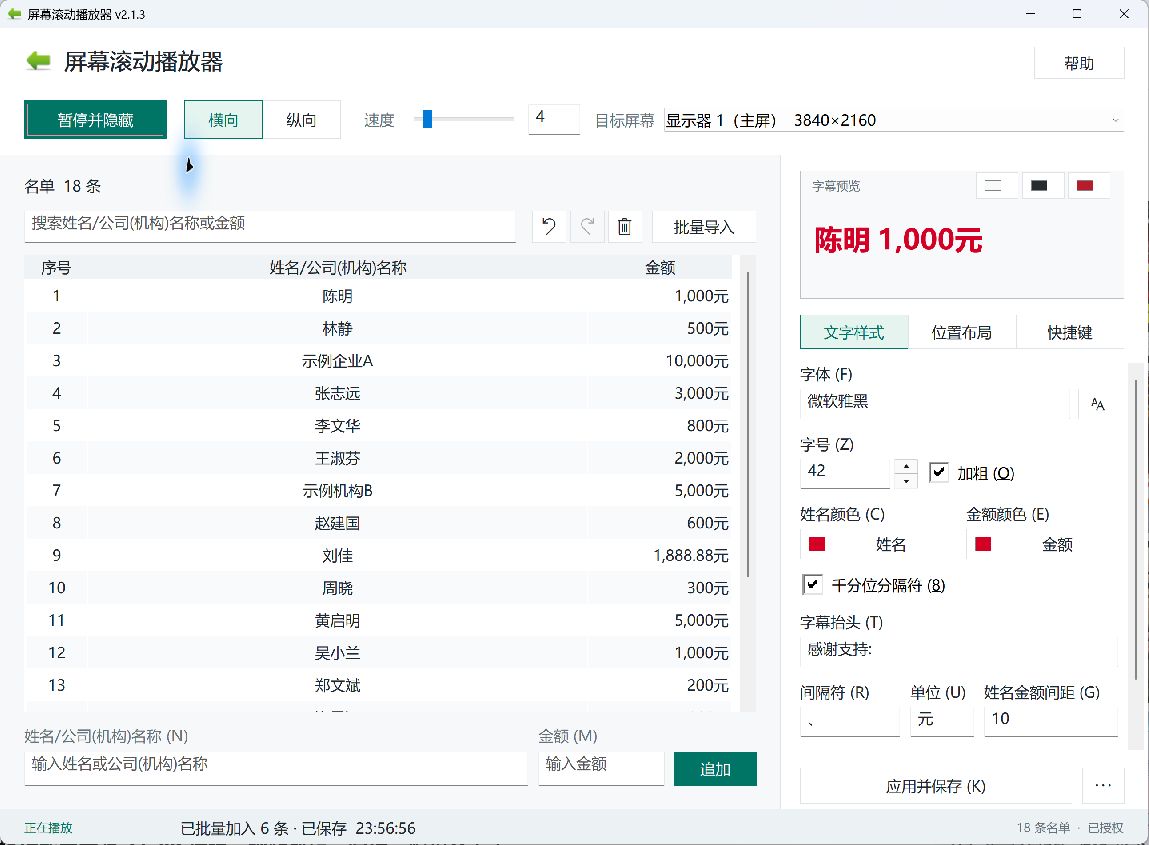This screenshot has height=845, width=1149.
Task: Click the 速度 speed slider handle
Action: pos(427,119)
